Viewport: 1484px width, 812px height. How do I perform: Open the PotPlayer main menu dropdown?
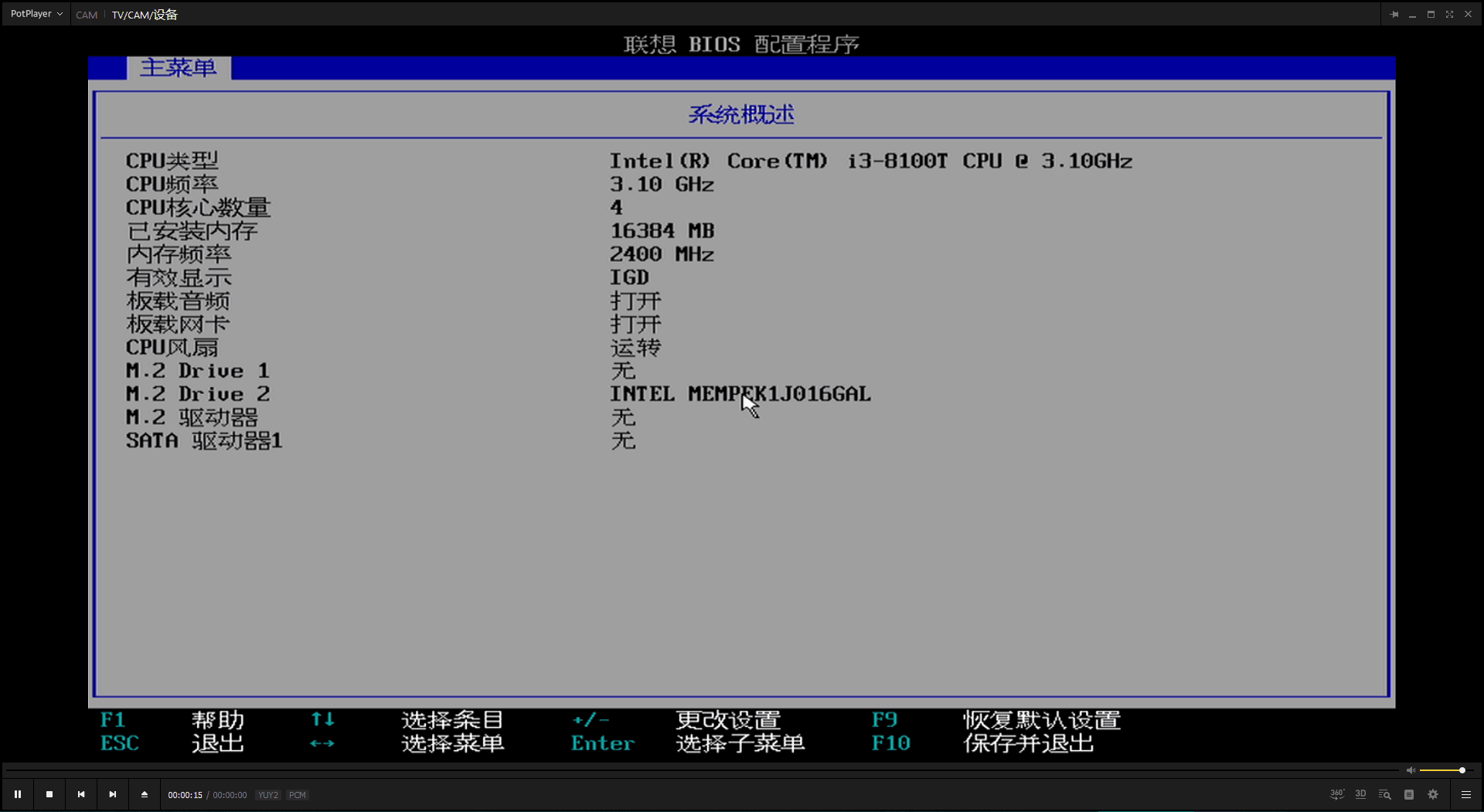coord(36,14)
